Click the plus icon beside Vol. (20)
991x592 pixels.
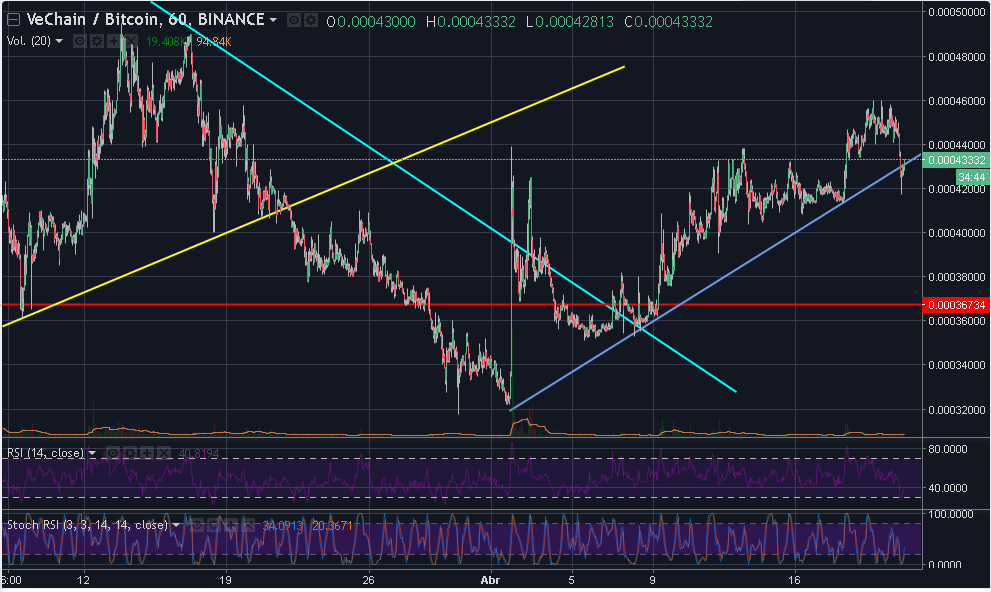114,41
